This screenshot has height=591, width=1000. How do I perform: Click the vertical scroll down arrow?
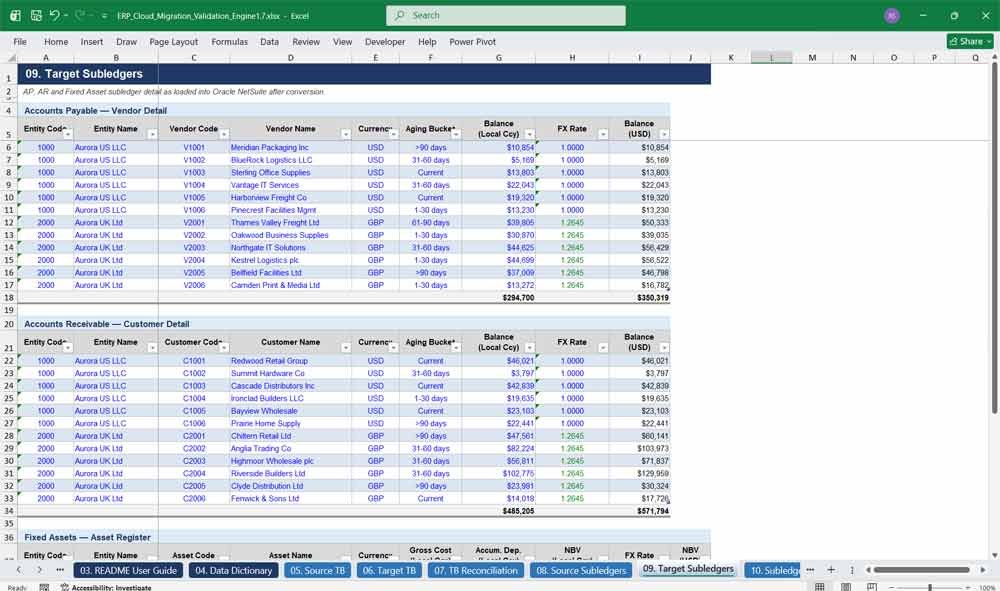[994, 555]
